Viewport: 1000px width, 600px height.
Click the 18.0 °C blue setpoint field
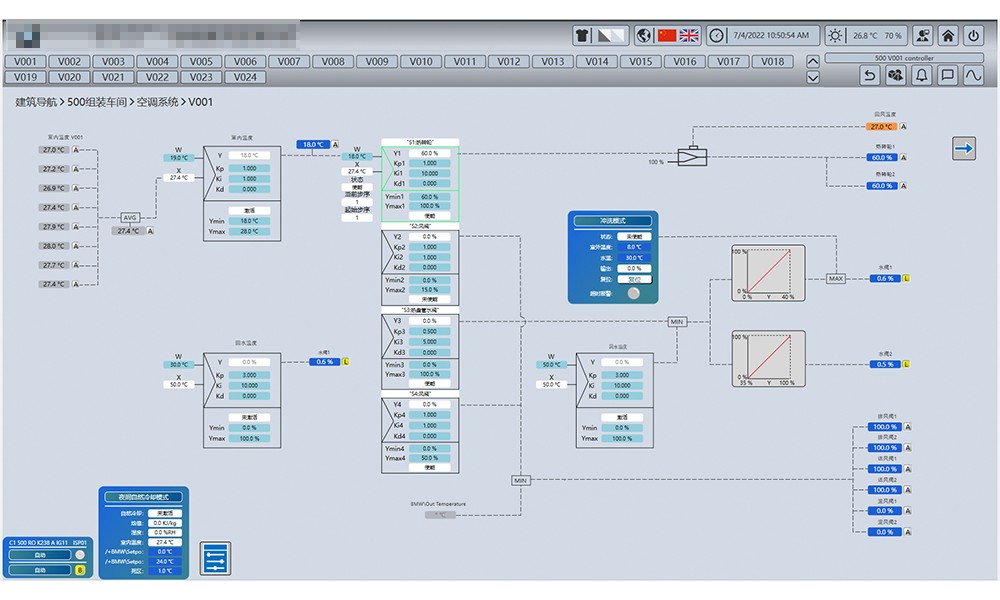(x=312, y=145)
